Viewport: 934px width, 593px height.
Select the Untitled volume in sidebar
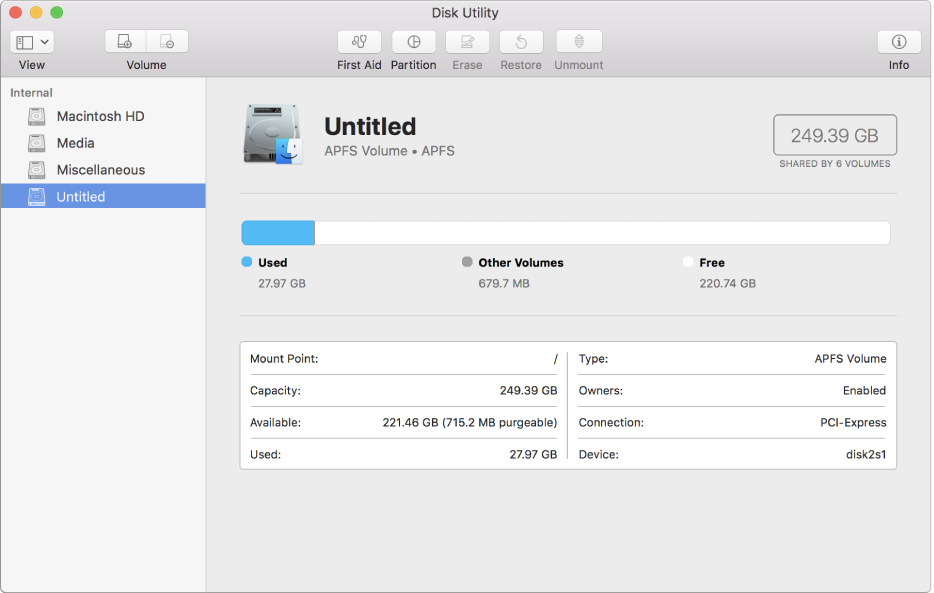click(x=80, y=197)
